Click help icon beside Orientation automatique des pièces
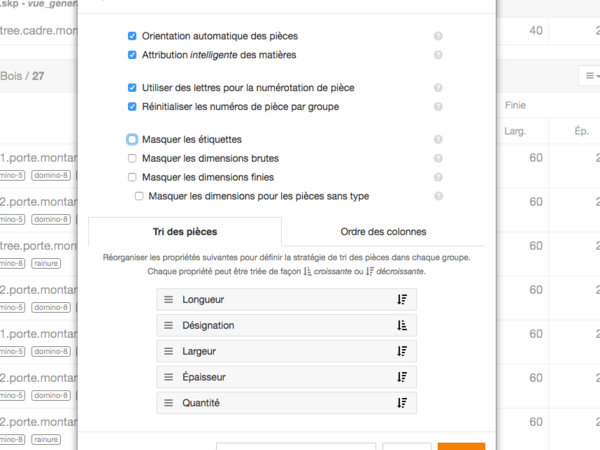Image resolution: width=600 pixels, height=450 pixels. 438,36
